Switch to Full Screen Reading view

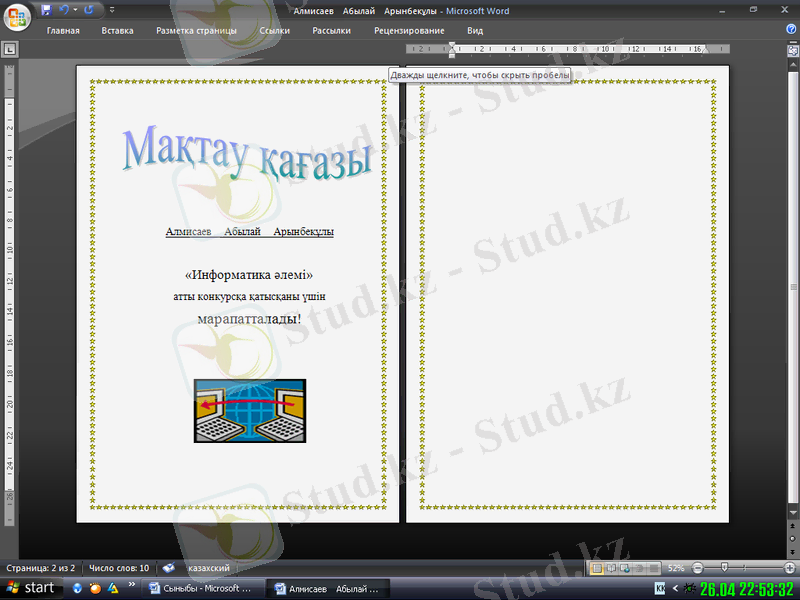(x=610, y=568)
